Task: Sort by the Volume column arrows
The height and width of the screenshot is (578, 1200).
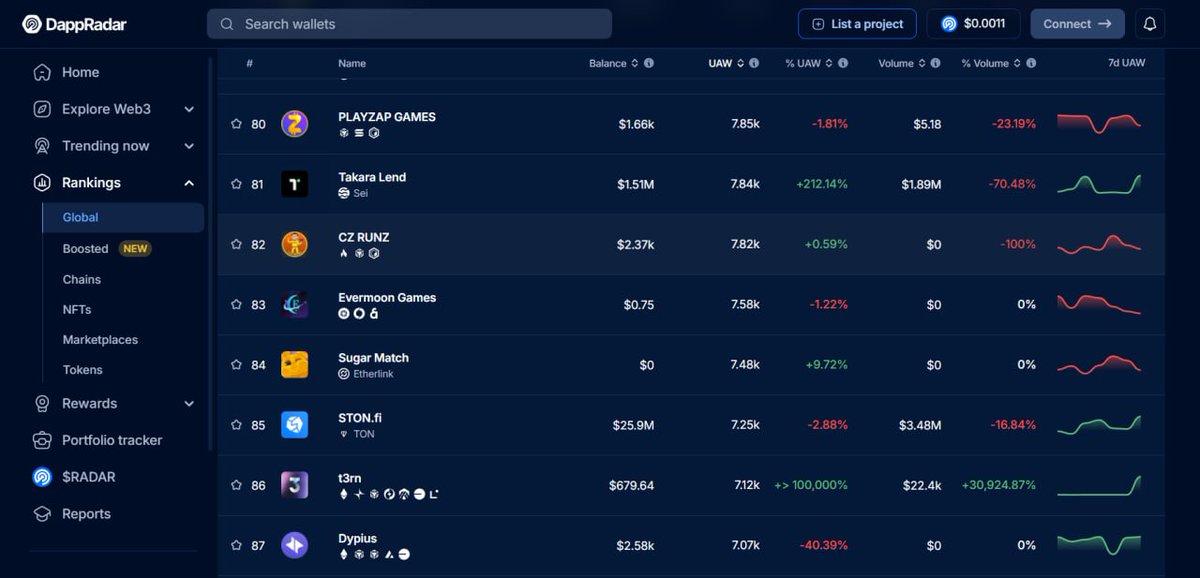Action: (922, 63)
